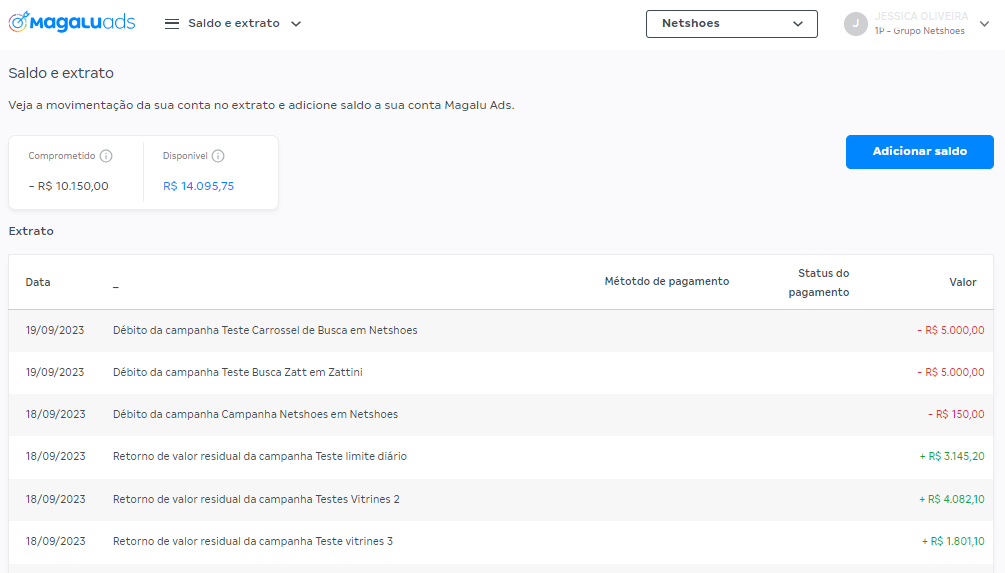Select the committed amount R$ 10.150,00

point(69,186)
